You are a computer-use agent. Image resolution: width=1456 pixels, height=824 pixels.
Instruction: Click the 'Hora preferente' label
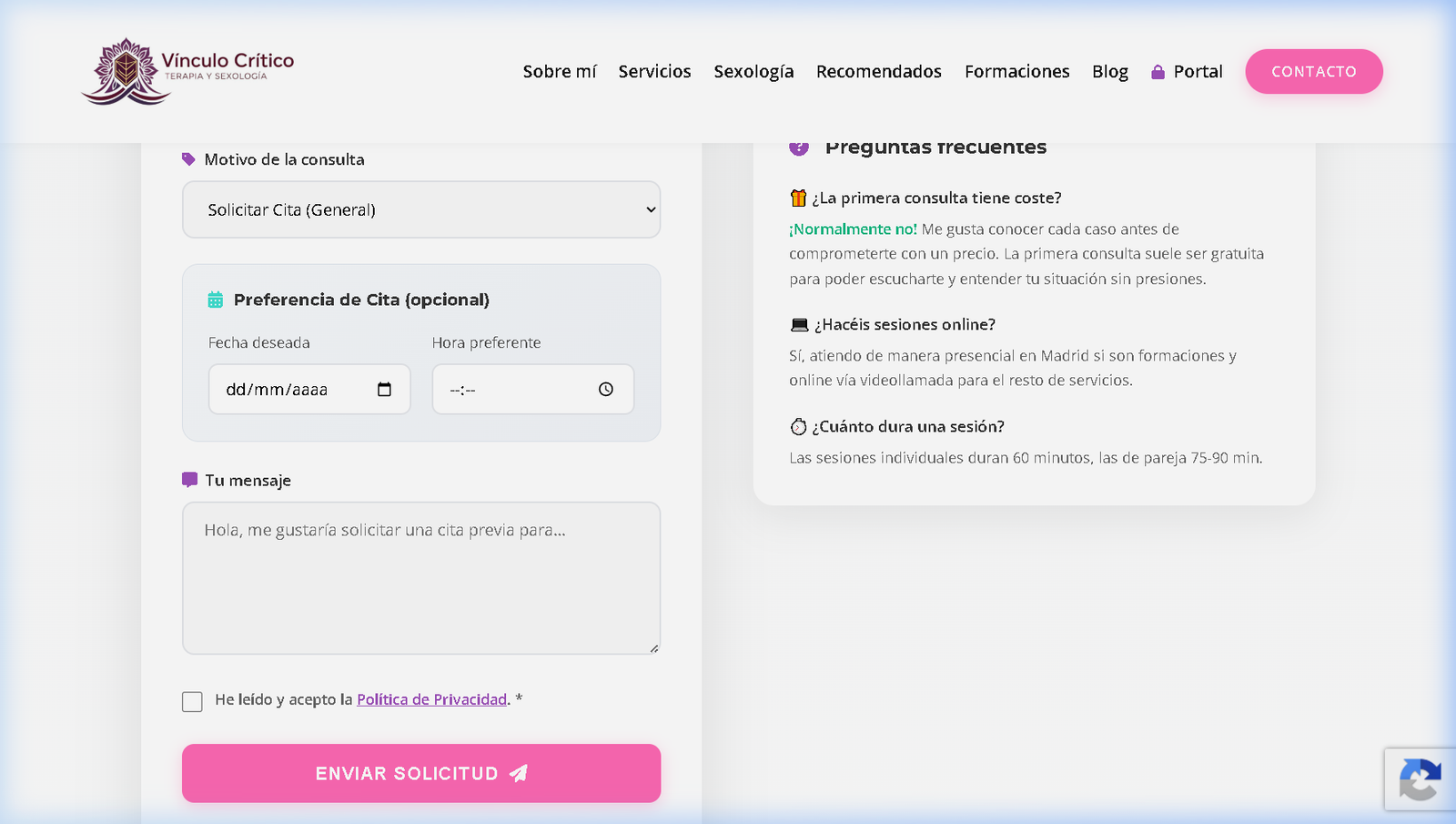pyautogui.click(x=486, y=342)
